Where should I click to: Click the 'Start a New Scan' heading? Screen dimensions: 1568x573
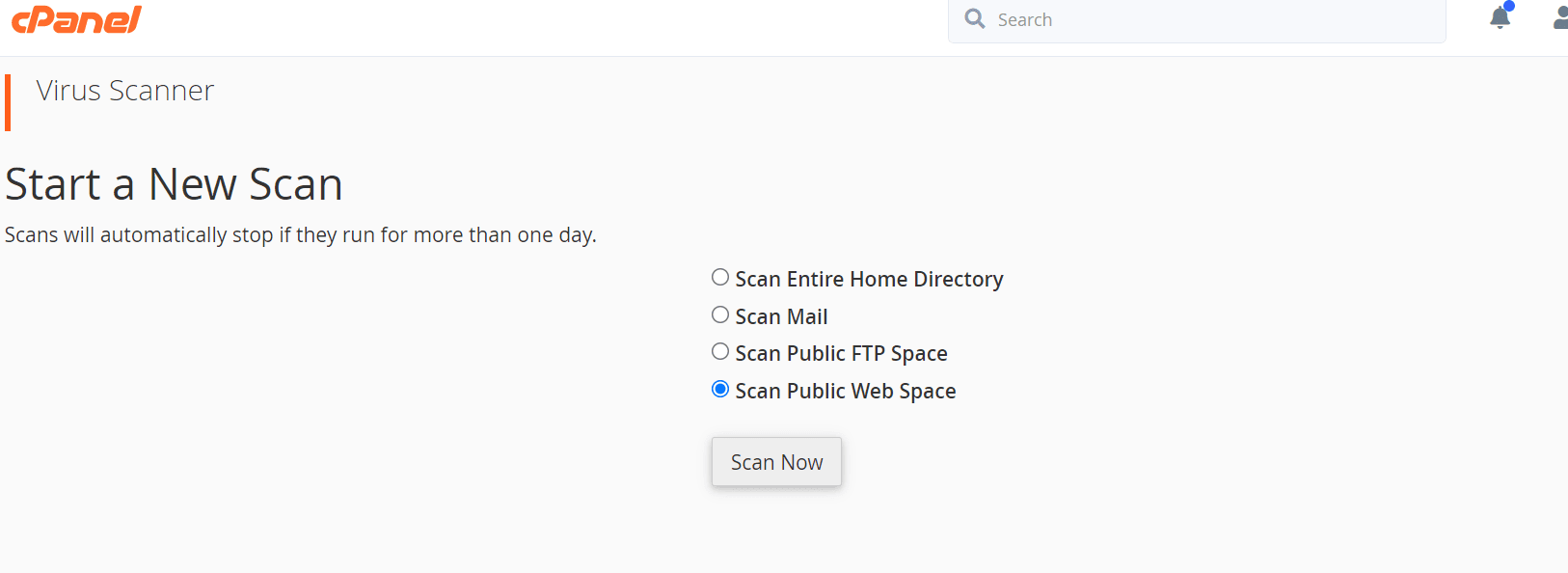click(174, 184)
